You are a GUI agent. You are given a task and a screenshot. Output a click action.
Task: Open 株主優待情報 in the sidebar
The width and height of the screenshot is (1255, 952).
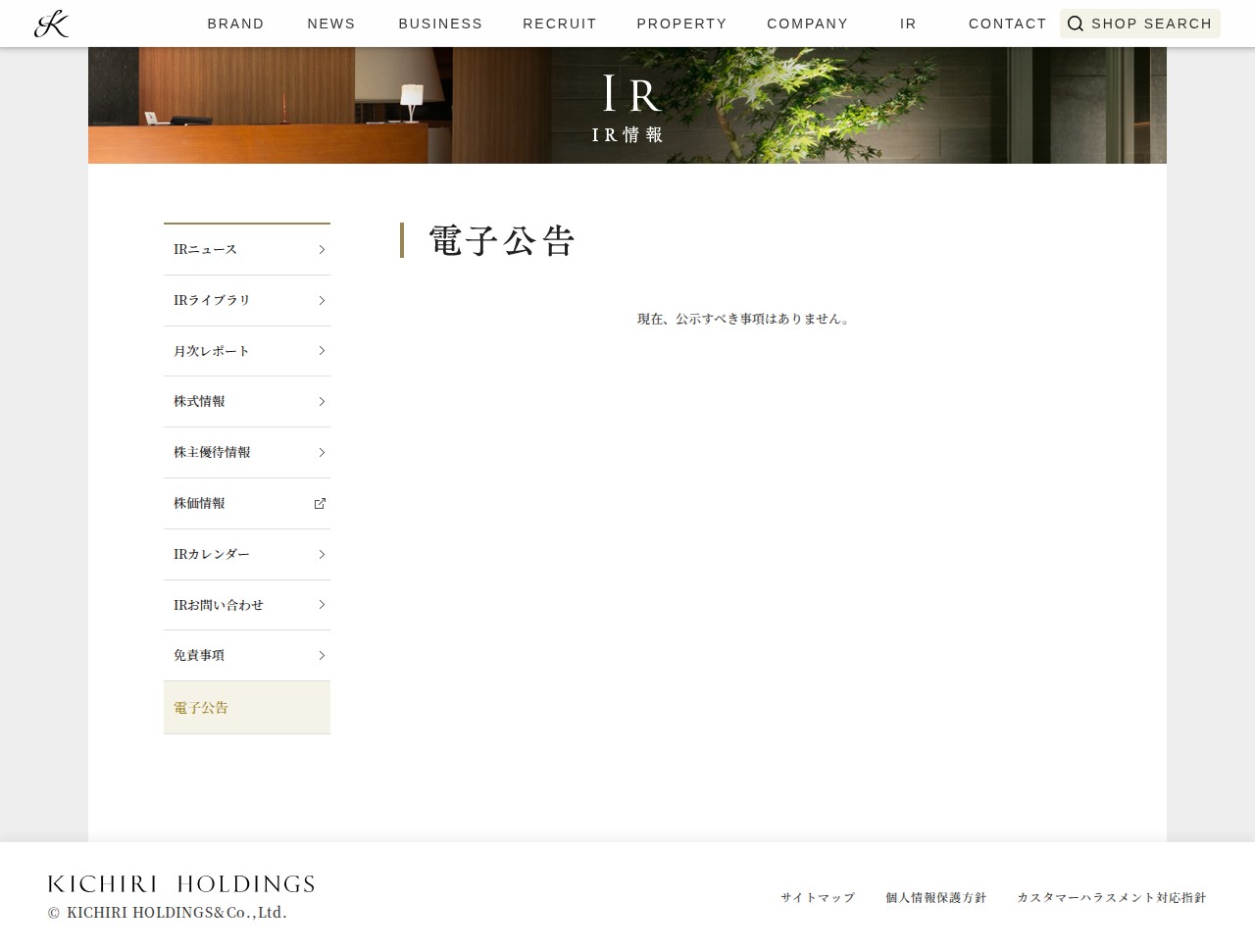[x=247, y=453]
